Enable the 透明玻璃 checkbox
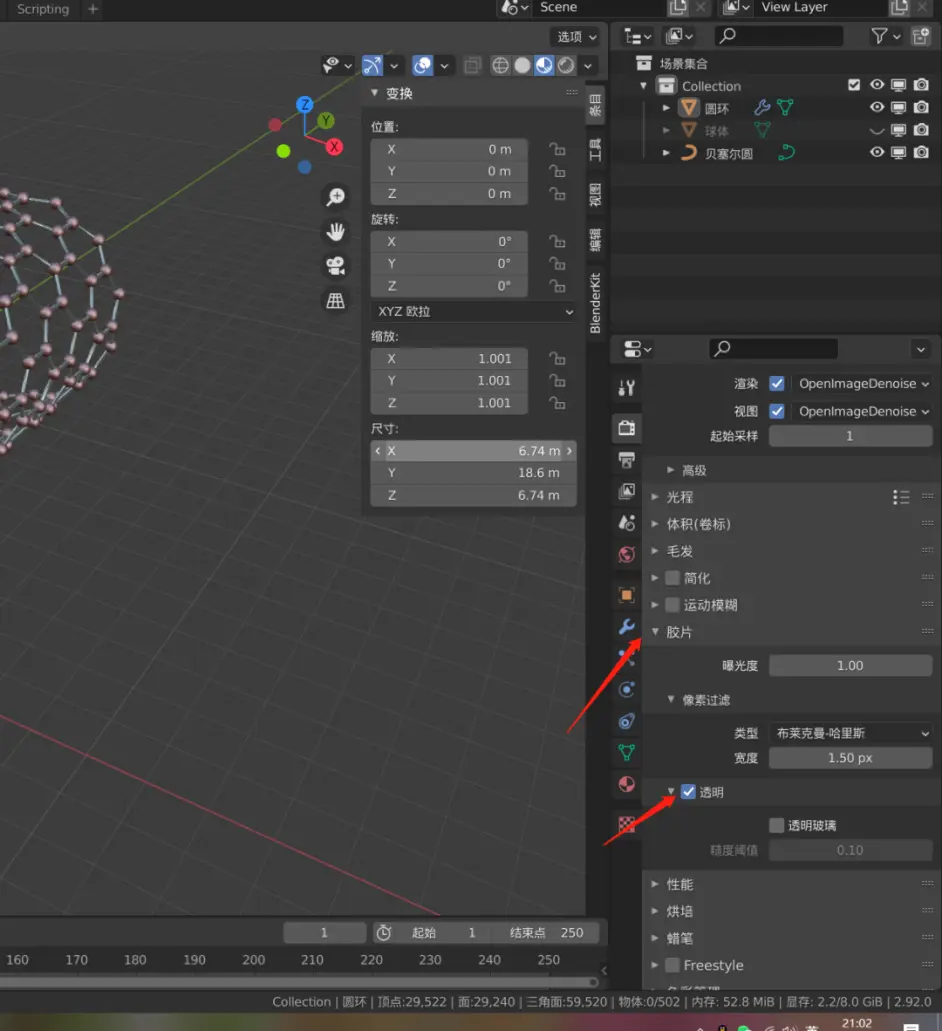The image size is (942, 1031). coord(777,825)
